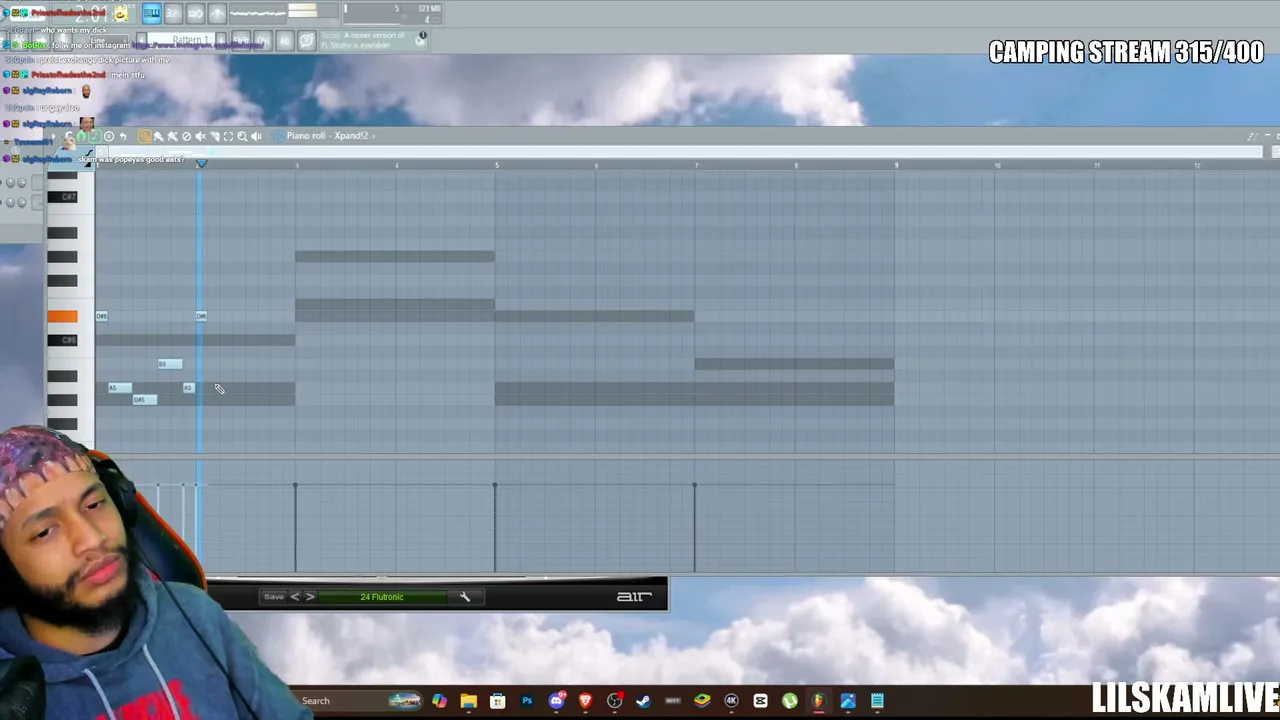This screenshot has width=1280, height=720.
Task: Click the AIR logo in Xpand!2
Action: tap(634, 597)
